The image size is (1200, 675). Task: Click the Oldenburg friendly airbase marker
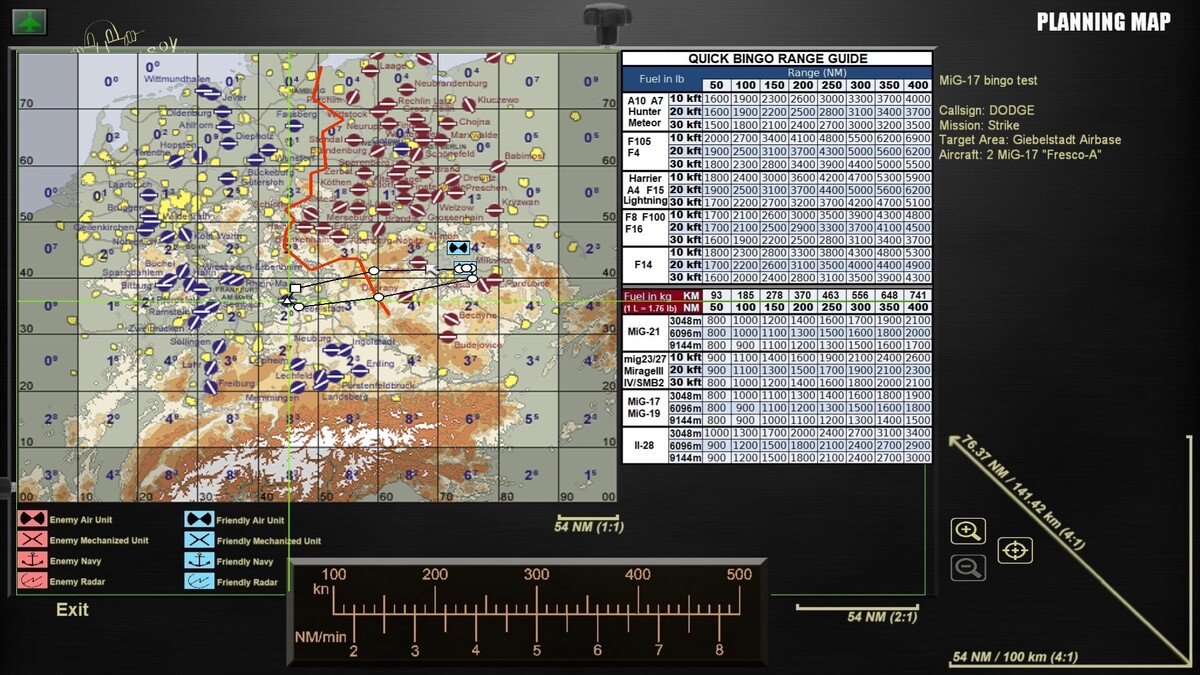tap(223, 111)
